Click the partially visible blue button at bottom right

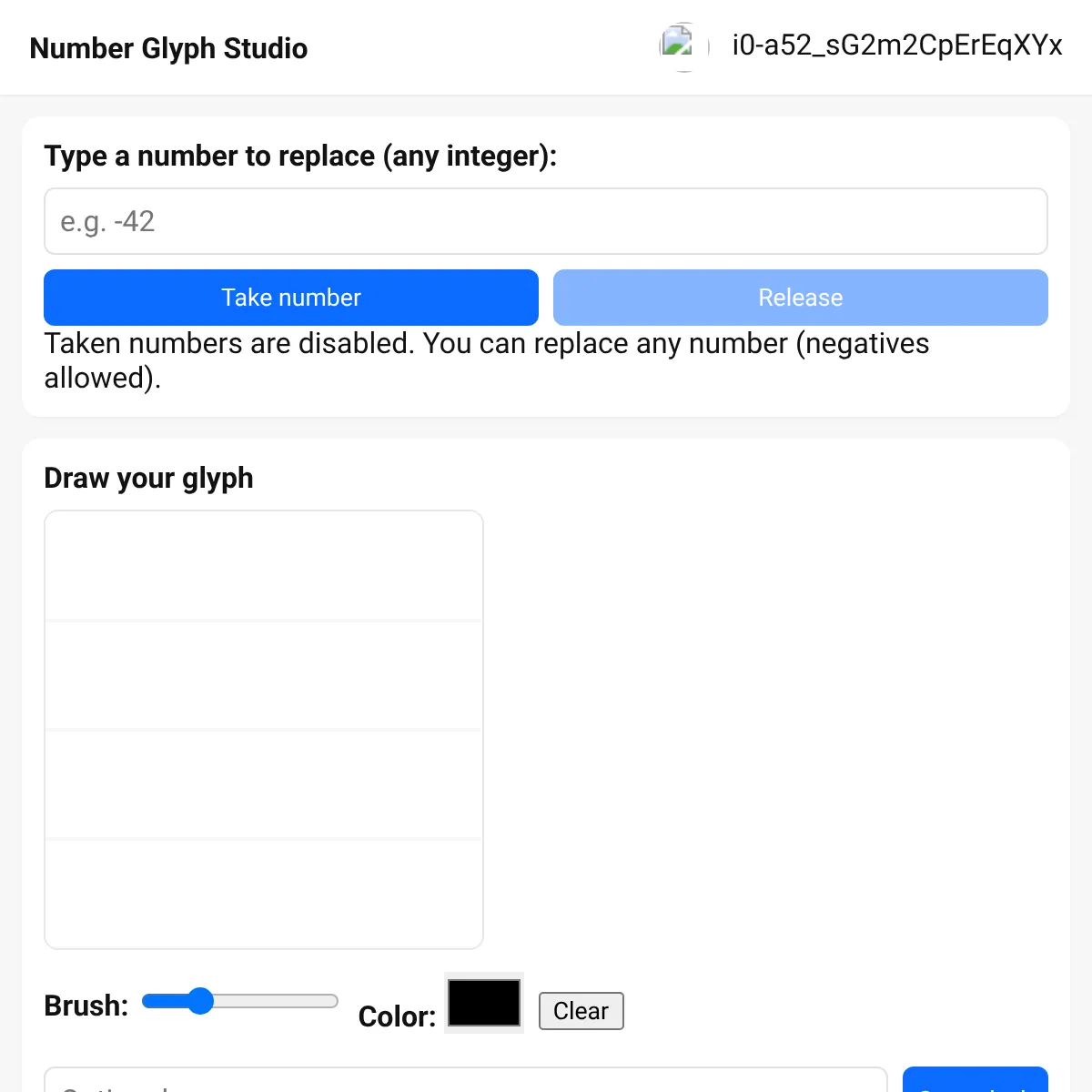pos(976,1079)
